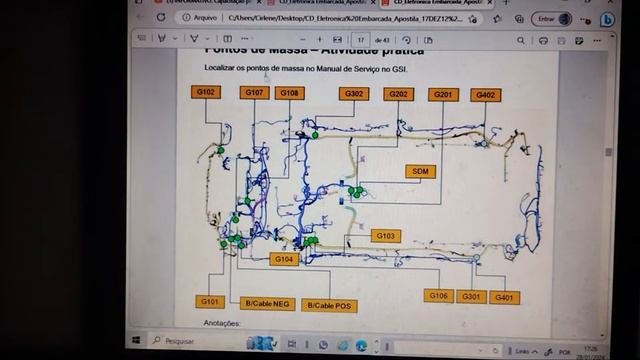This screenshot has width=640, height=360.
Task: Open the PDF table of contents icon
Action: tap(142, 38)
